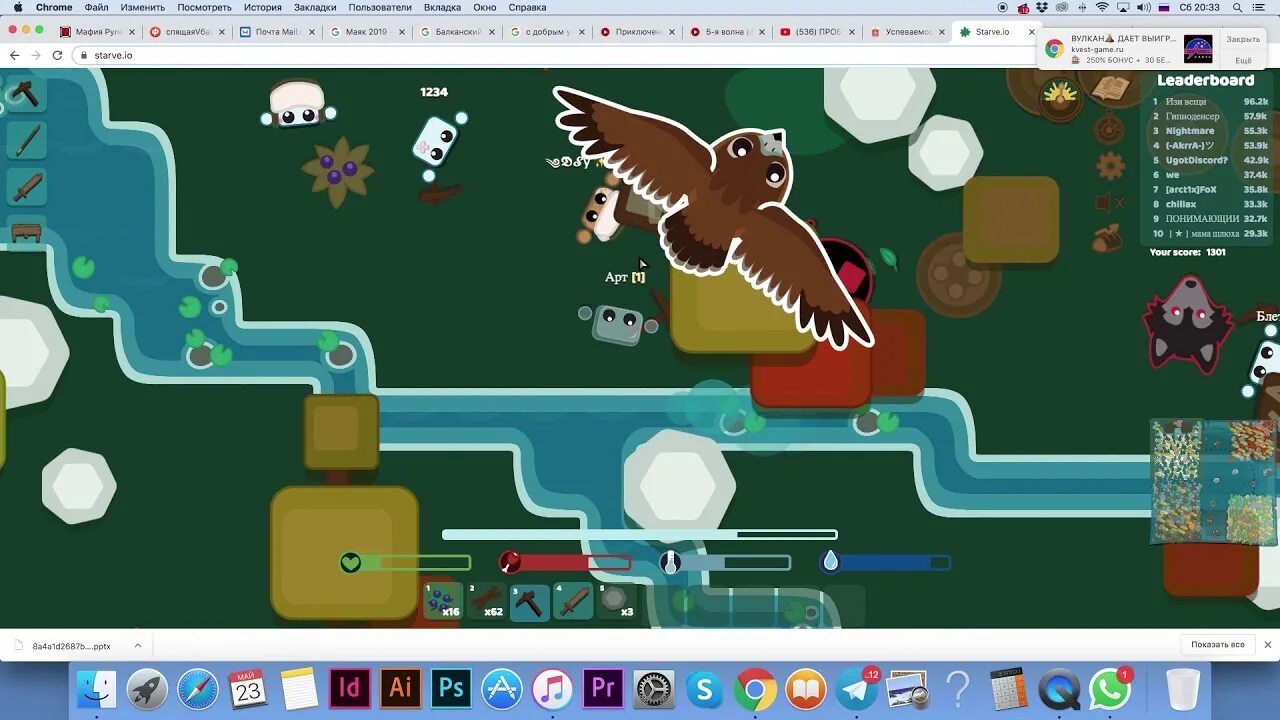The height and width of the screenshot is (720, 1280).
Task: Select stone in inventory slot 5
Action: tap(617, 601)
